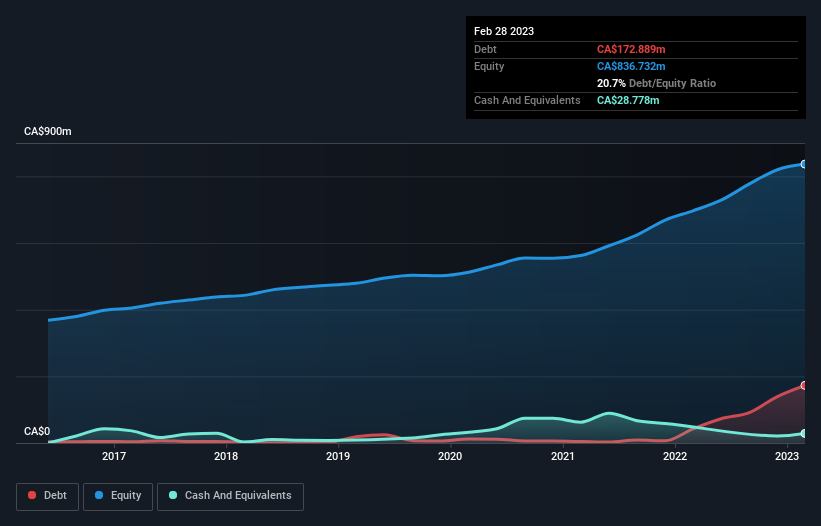Screen dimensions: 821x526
Task: Select the 2020 x-axis label
Action: (x=450, y=456)
